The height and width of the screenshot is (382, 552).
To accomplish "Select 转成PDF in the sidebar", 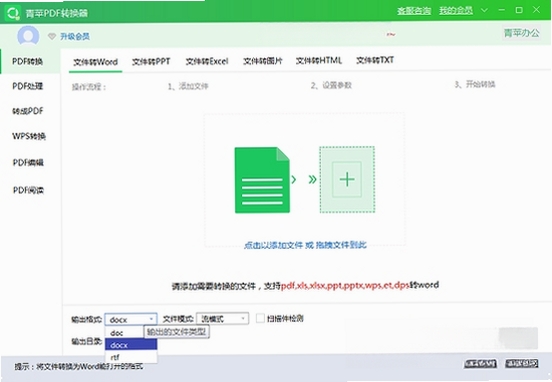I will tap(27, 111).
